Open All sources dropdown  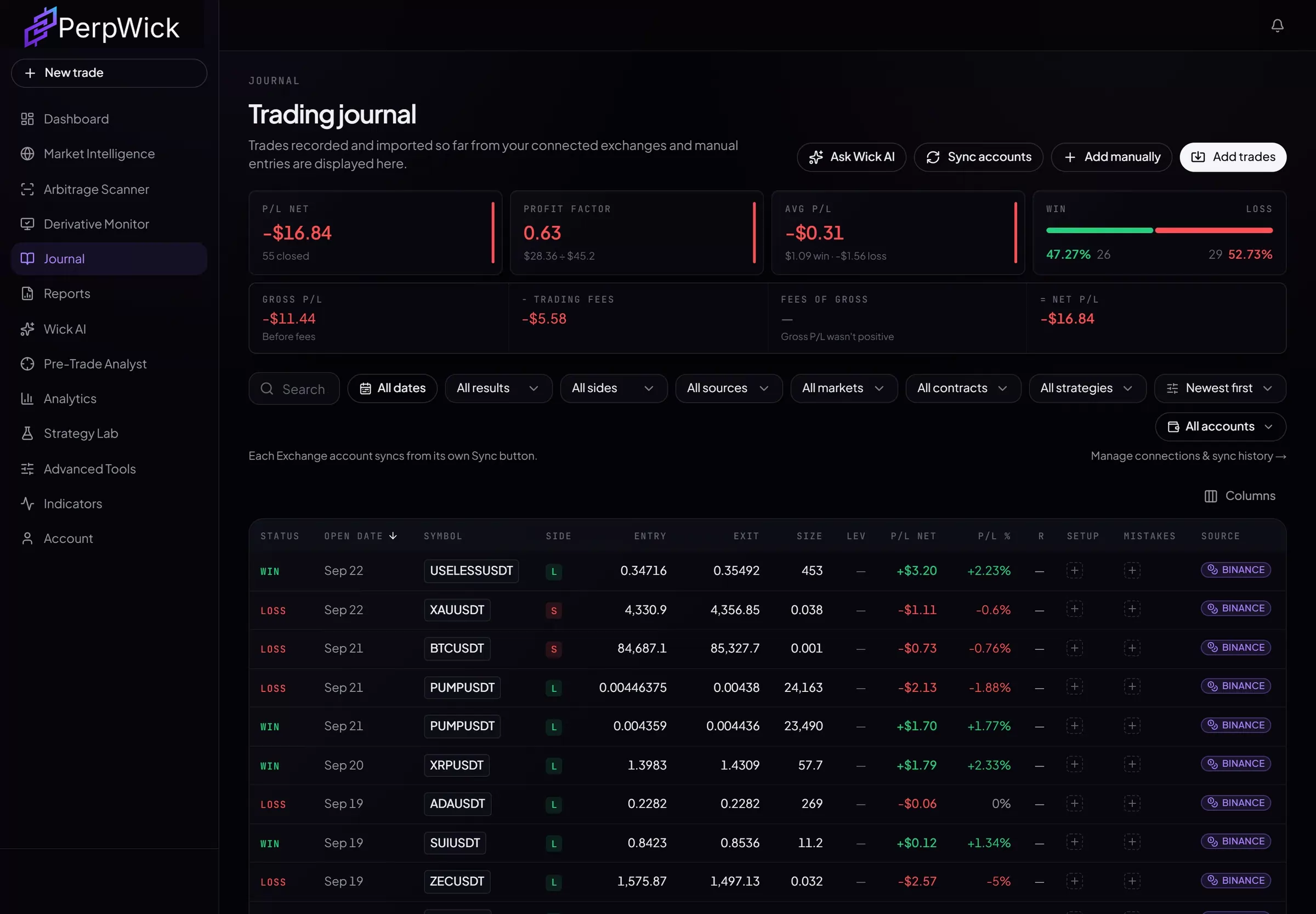point(728,388)
